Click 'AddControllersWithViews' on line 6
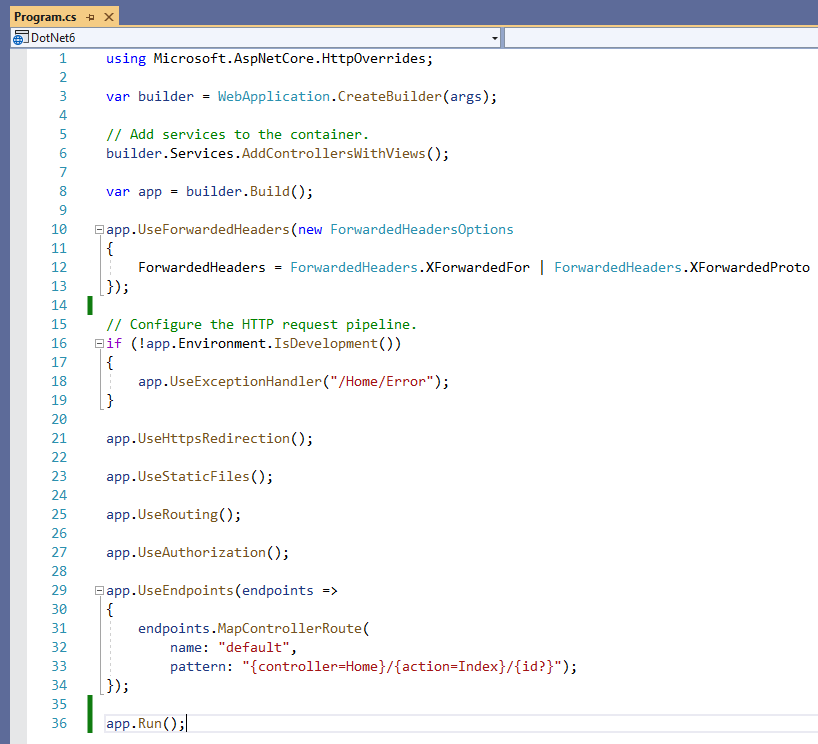This screenshot has height=744, width=818. pos(333,154)
